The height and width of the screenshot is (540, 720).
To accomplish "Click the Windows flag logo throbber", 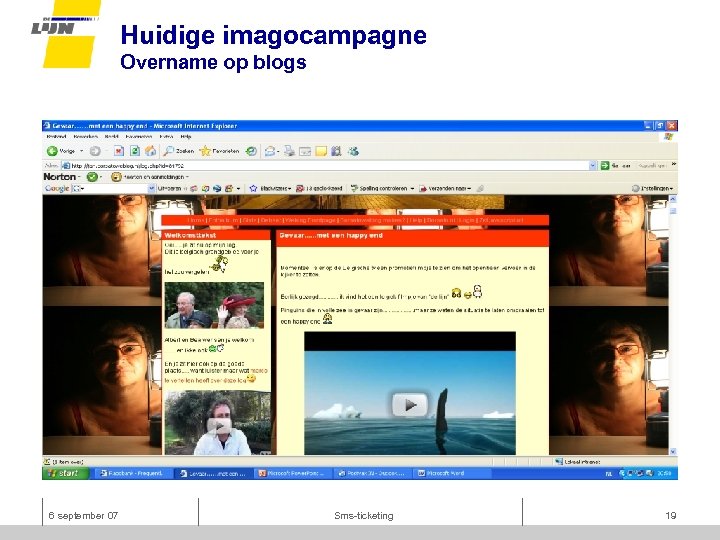I will click(x=669, y=137).
